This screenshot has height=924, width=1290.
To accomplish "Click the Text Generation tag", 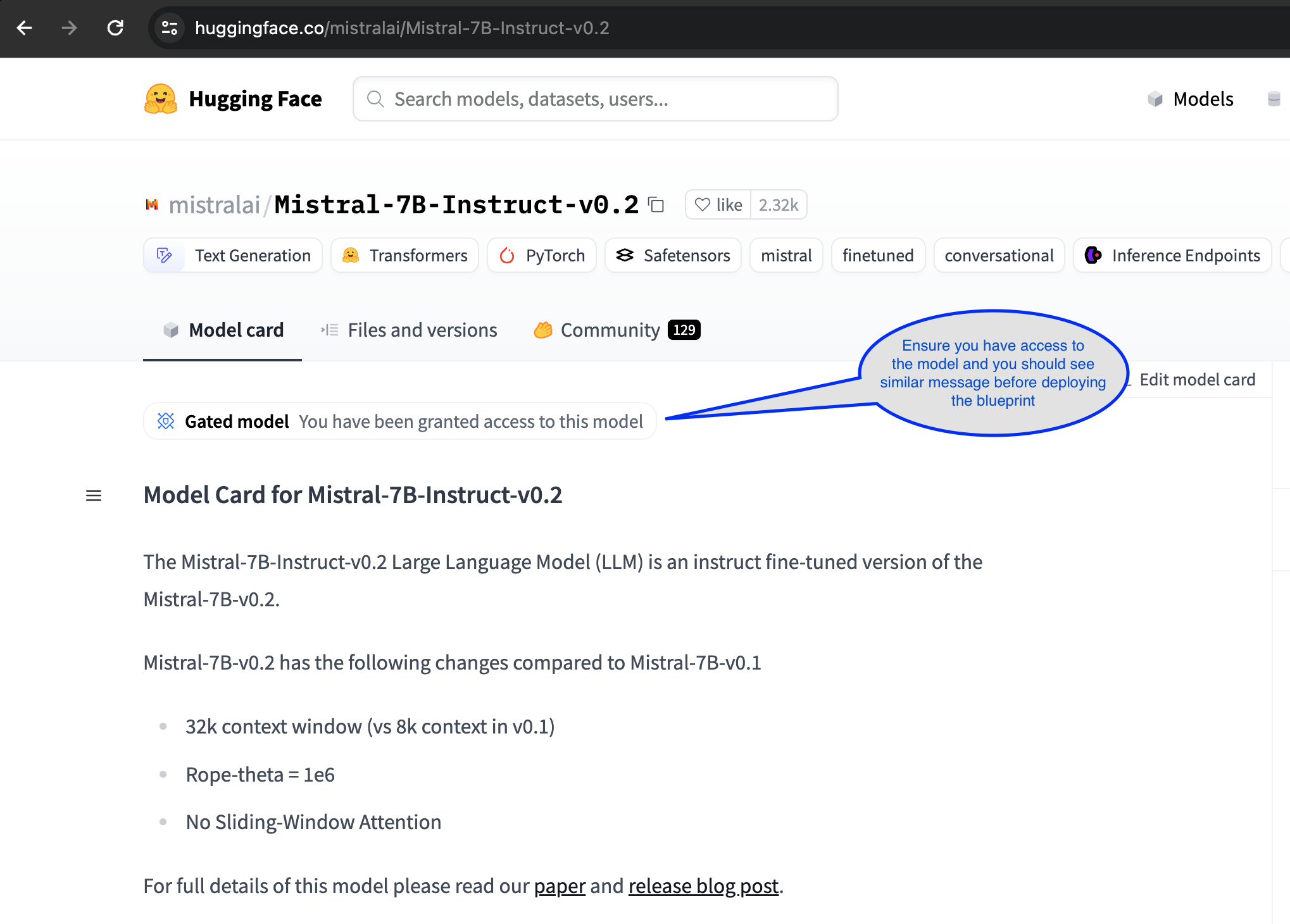I will pyautogui.click(x=233, y=256).
